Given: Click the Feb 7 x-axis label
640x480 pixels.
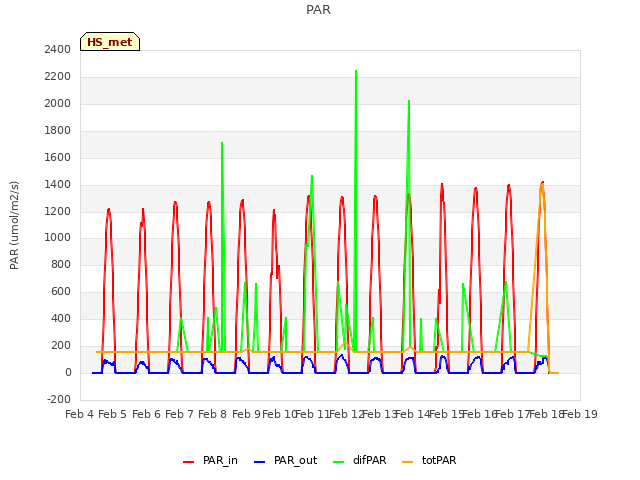Looking at the screenshot, I should click(x=179, y=414).
